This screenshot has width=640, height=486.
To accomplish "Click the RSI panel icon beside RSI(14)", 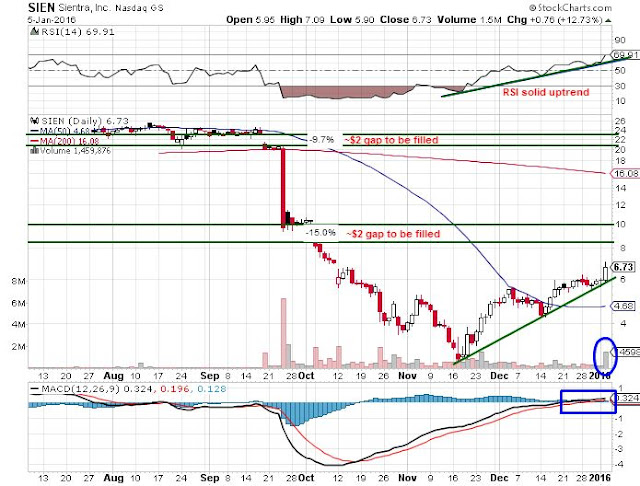I will pyautogui.click(x=35, y=31).
